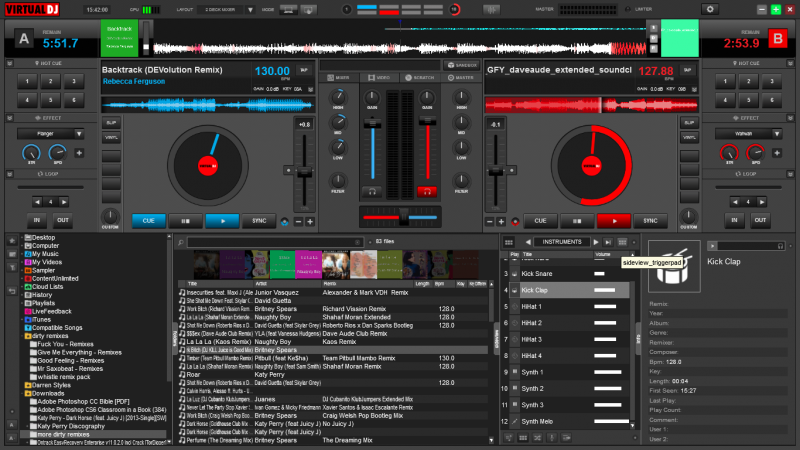800x450 pixels.
Task: Toggle SYNC on deck B
Action: tap(650, 221)
